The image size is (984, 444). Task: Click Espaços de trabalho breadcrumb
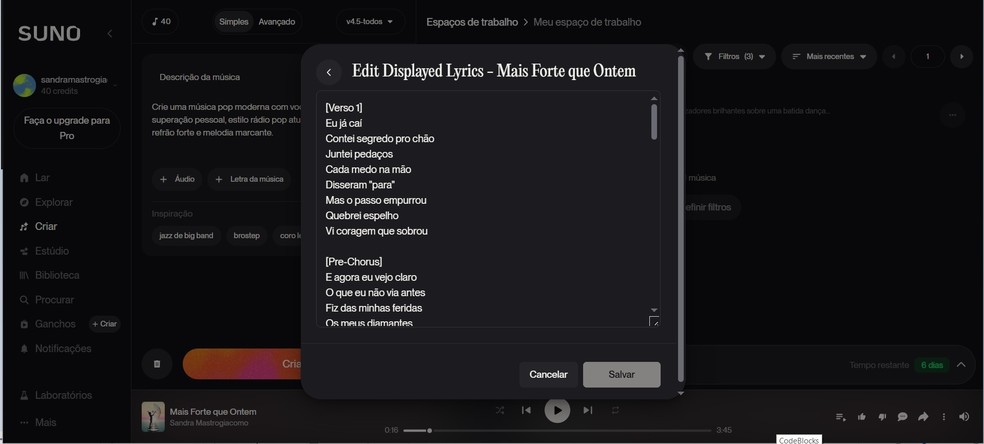[472, 22]
